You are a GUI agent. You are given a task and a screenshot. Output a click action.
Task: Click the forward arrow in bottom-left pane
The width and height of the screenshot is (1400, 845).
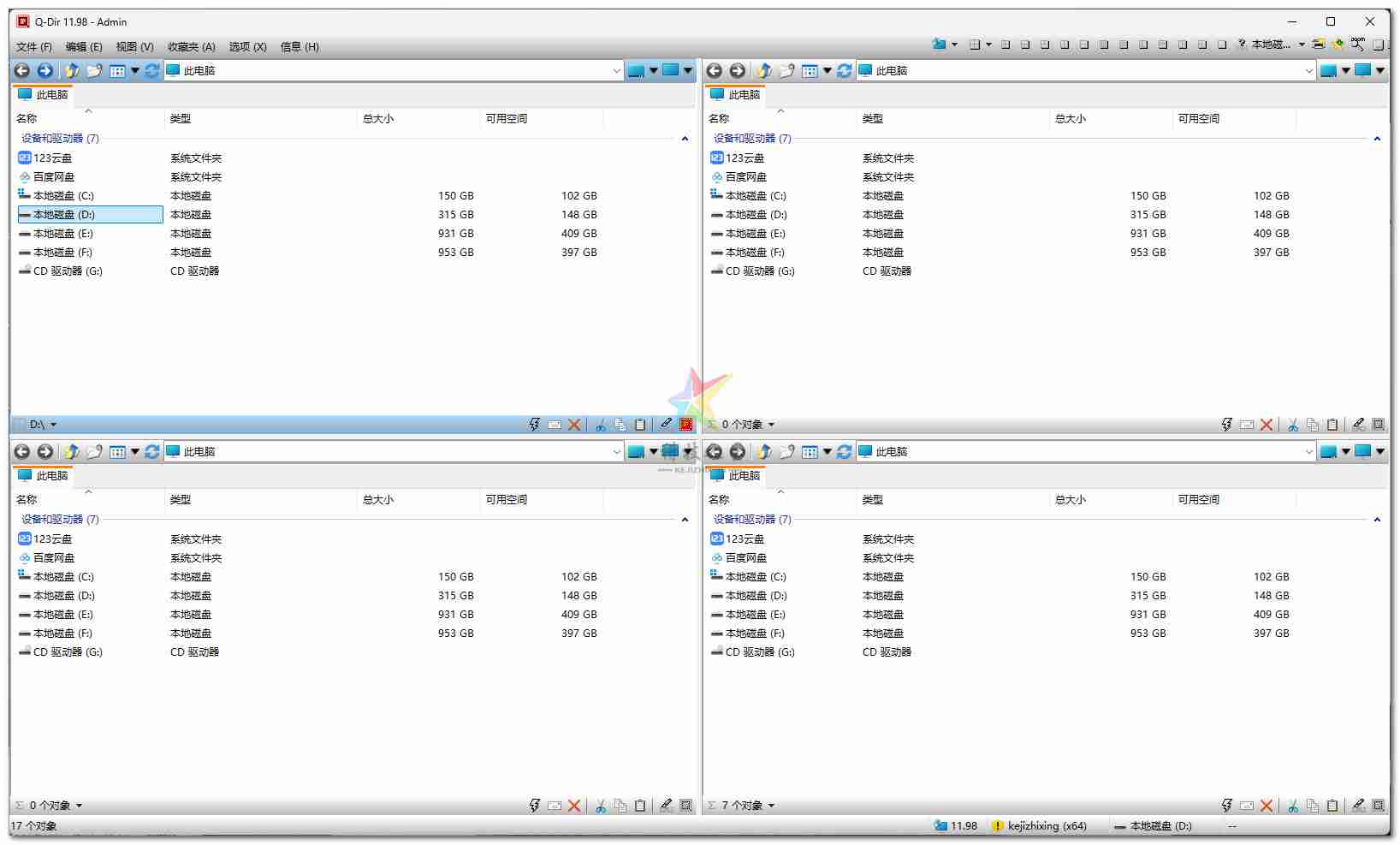coord(44,451)
